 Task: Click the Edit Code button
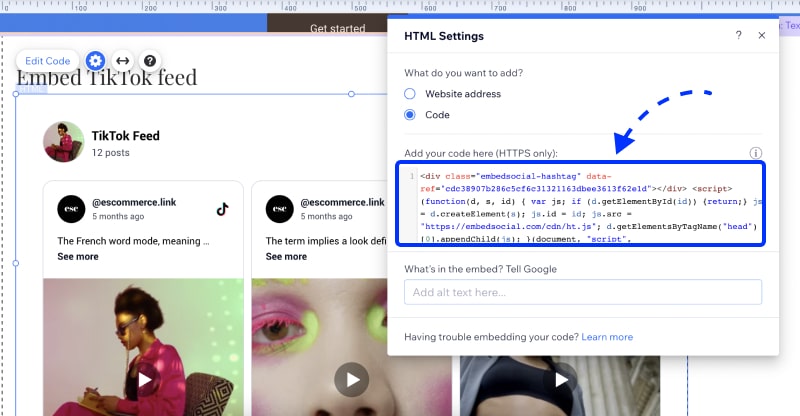[47, 61]
